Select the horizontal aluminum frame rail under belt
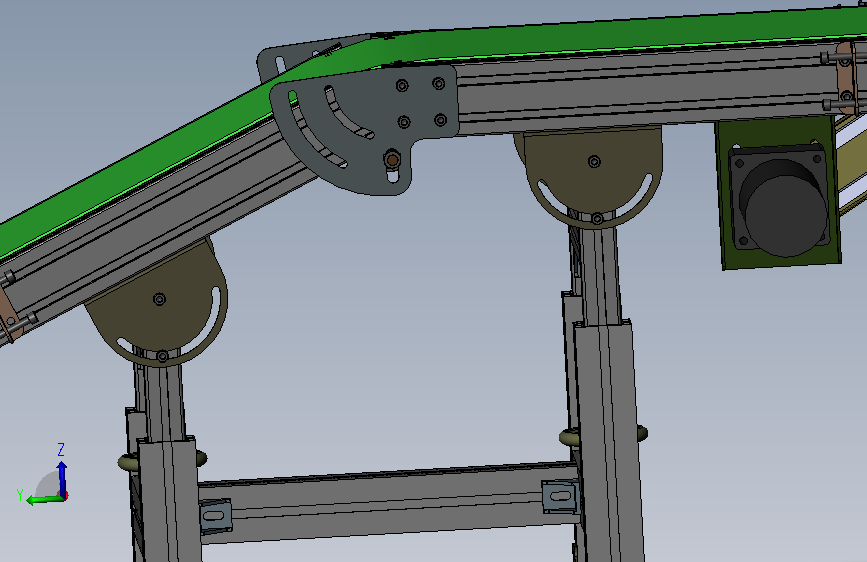Viewport: 867px width, 562px height. click(x=647, y=91)
